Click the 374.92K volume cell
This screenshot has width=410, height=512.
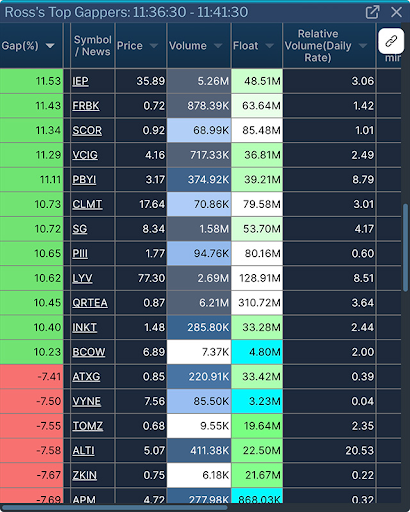tap(199, 180)
